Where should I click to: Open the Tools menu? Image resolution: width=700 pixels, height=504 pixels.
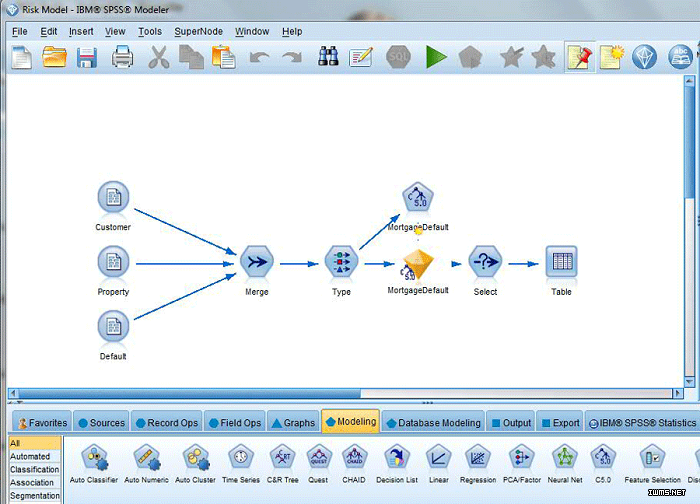pos(150,32)
